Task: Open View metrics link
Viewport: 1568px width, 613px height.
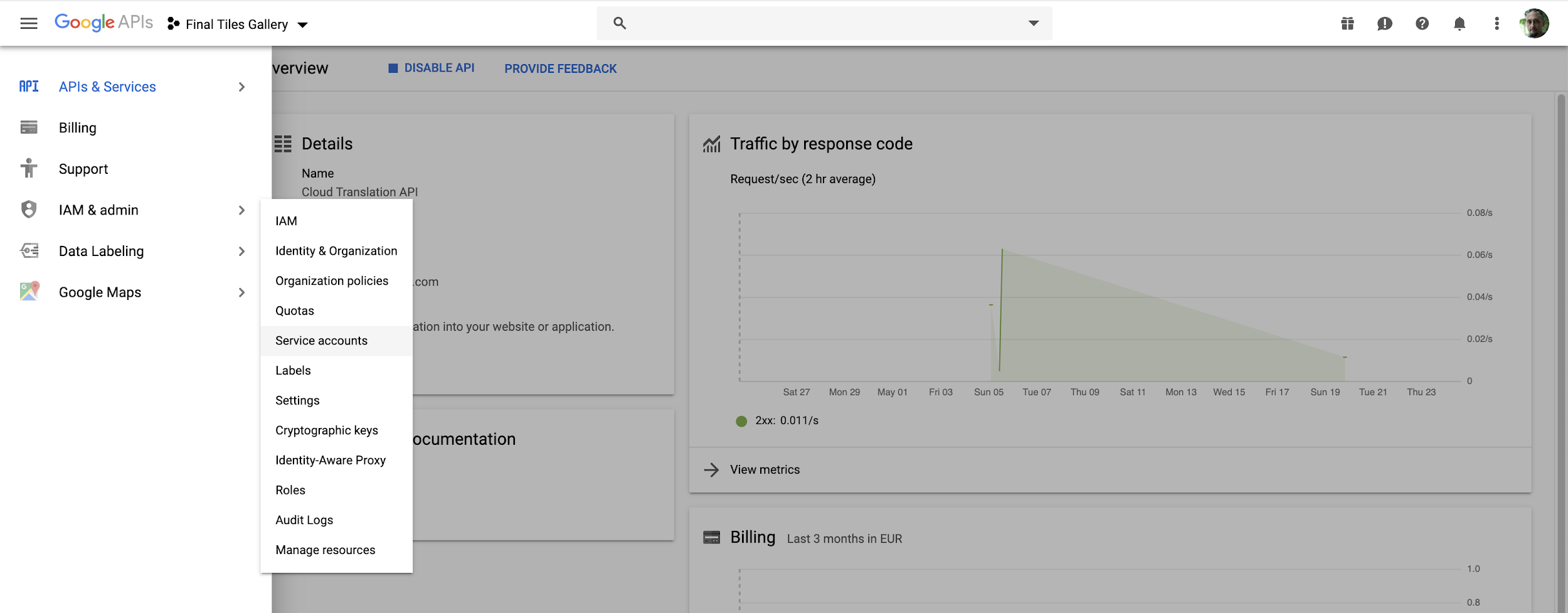Action: point(765,470)
